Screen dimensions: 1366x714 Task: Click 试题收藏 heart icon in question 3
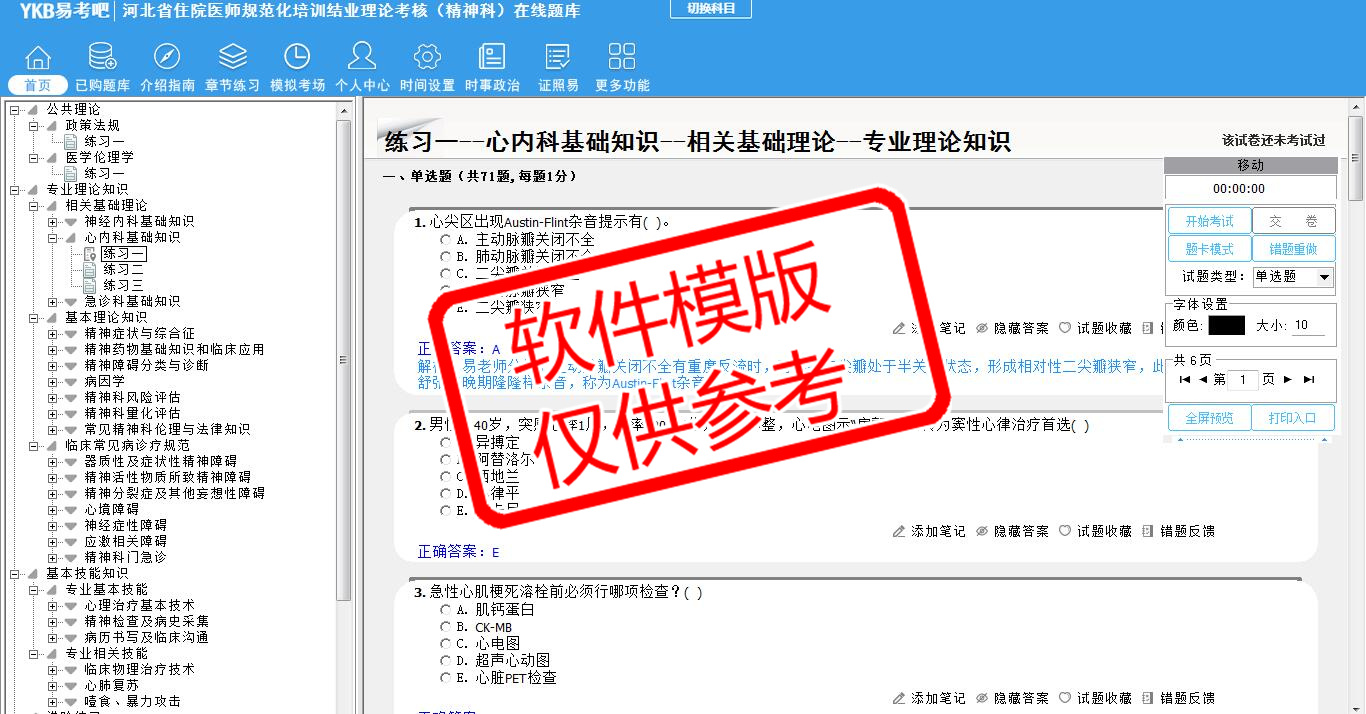(1065, 698)
